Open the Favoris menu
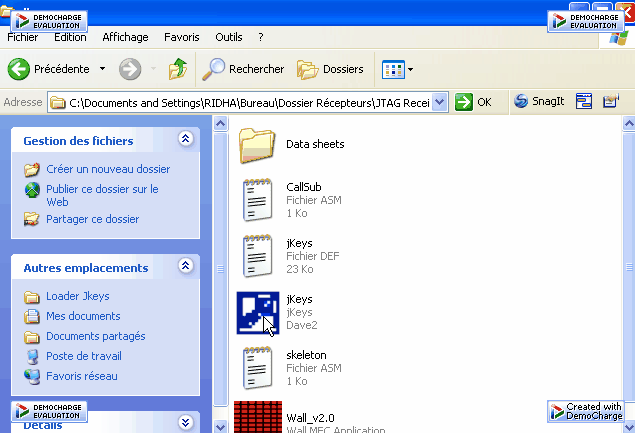635x433 pixels. tap(181, 37)
